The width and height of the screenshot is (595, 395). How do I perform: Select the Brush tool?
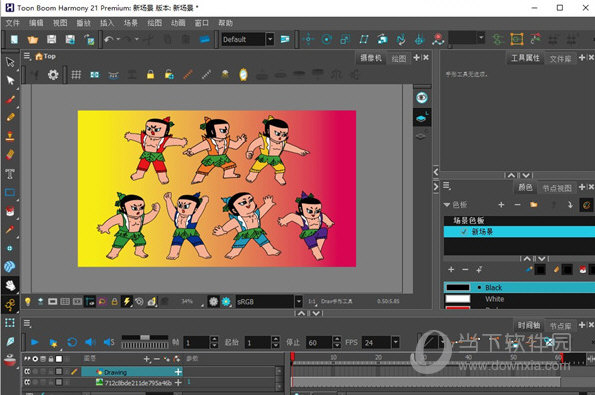[10, 99]
